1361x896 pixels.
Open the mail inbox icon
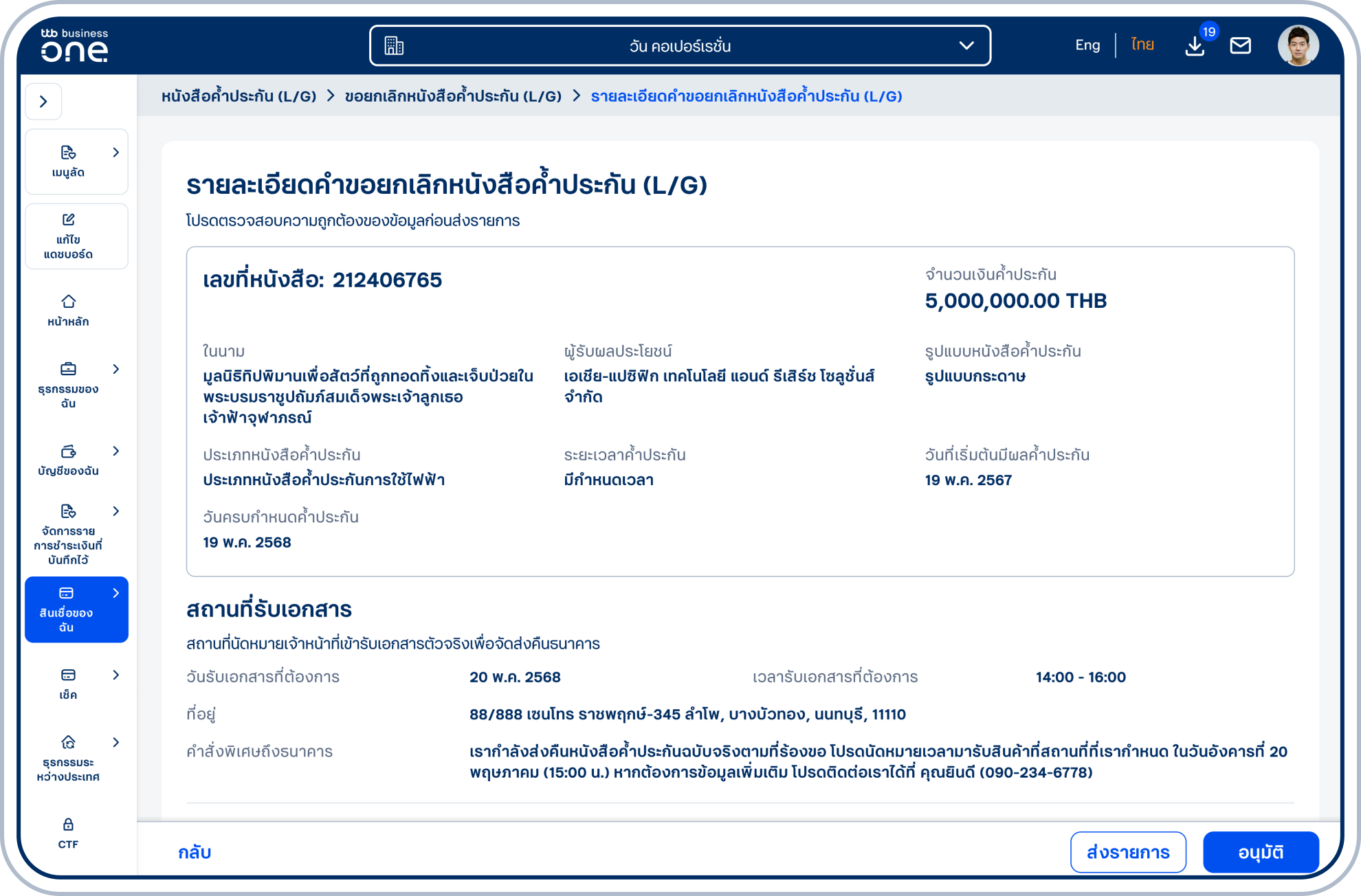coord(1241,45)
